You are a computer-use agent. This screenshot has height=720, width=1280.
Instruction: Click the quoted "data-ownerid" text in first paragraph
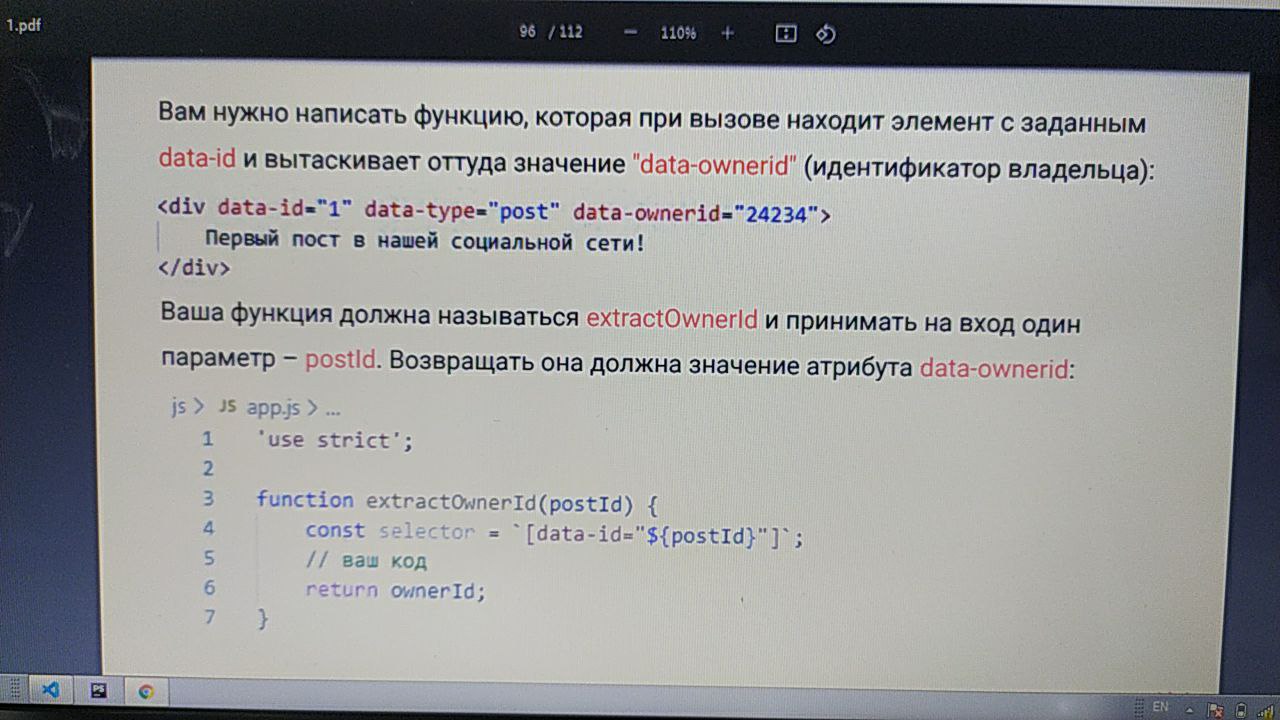715,166
